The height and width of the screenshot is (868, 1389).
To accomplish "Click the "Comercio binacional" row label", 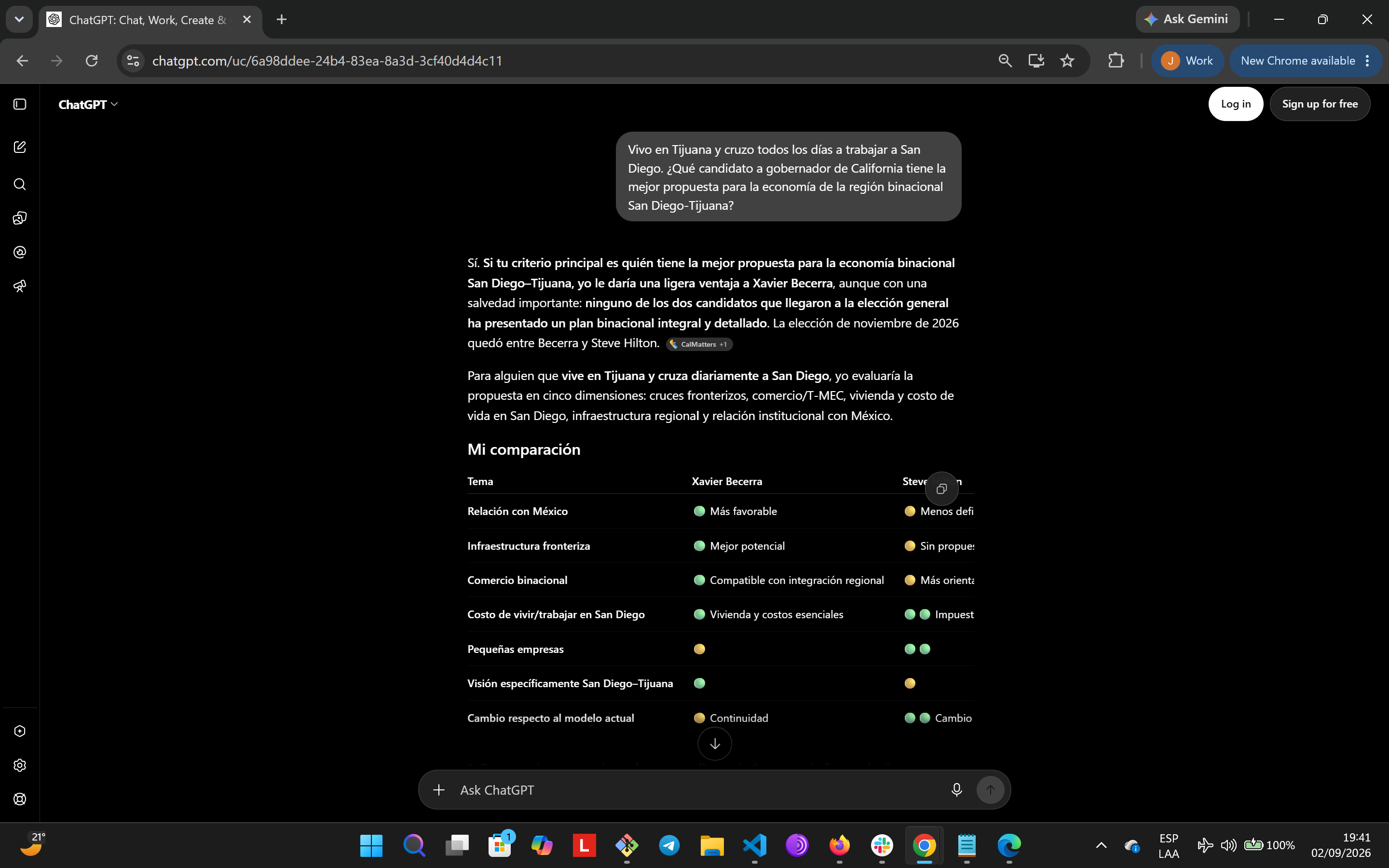I will pos(517,581).
